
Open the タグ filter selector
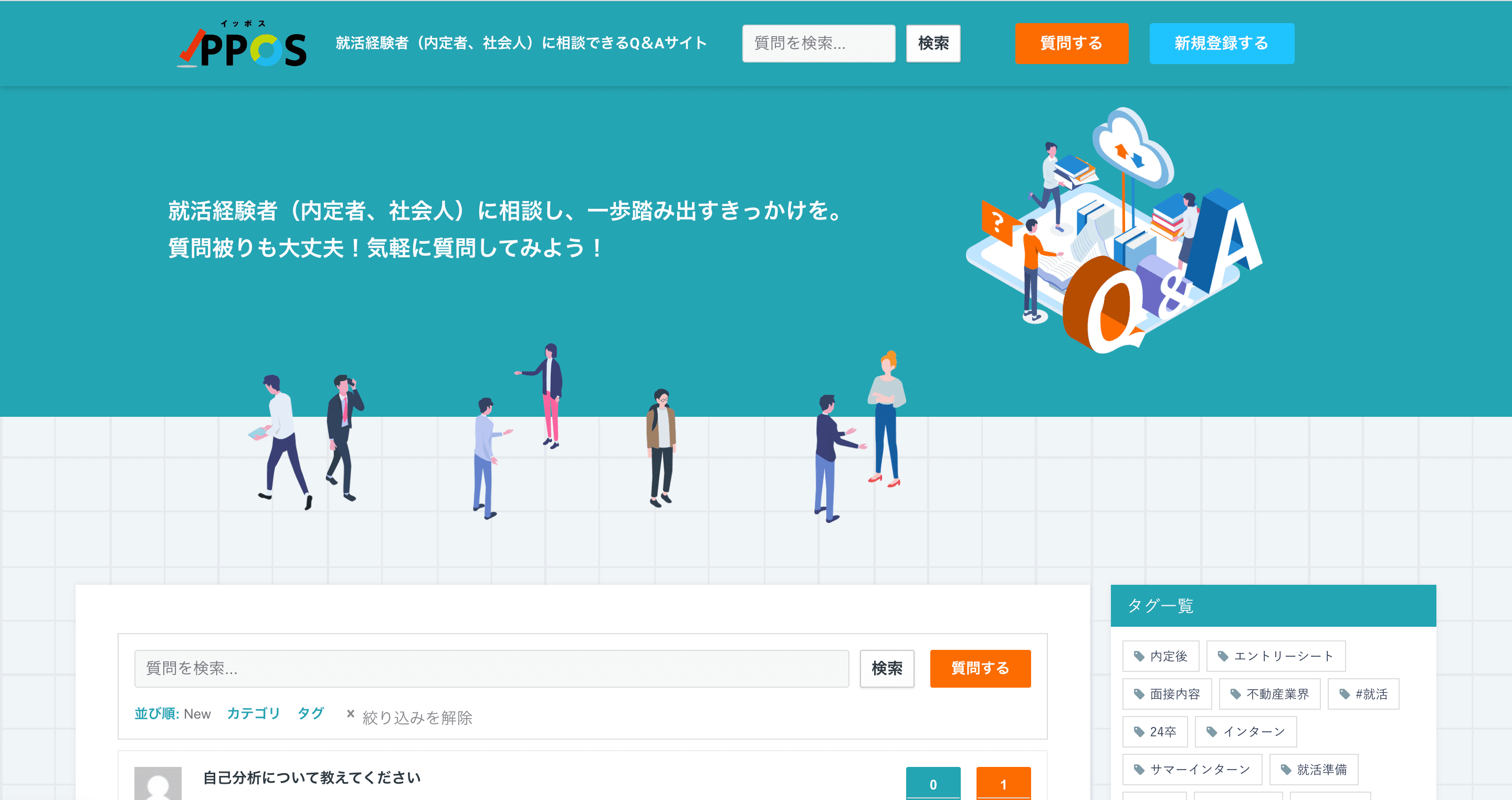point(310,714)
